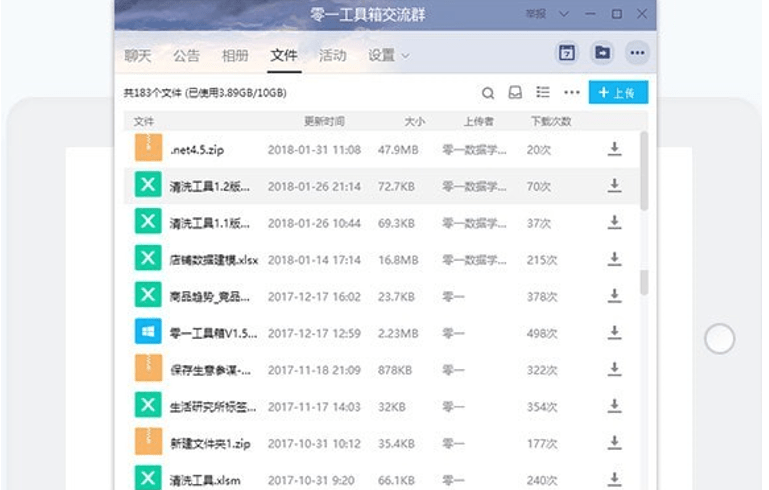Download the 商品趋势 spreadsheet
The height and width of the screenshot is (490, 769).
pos(615,296)
